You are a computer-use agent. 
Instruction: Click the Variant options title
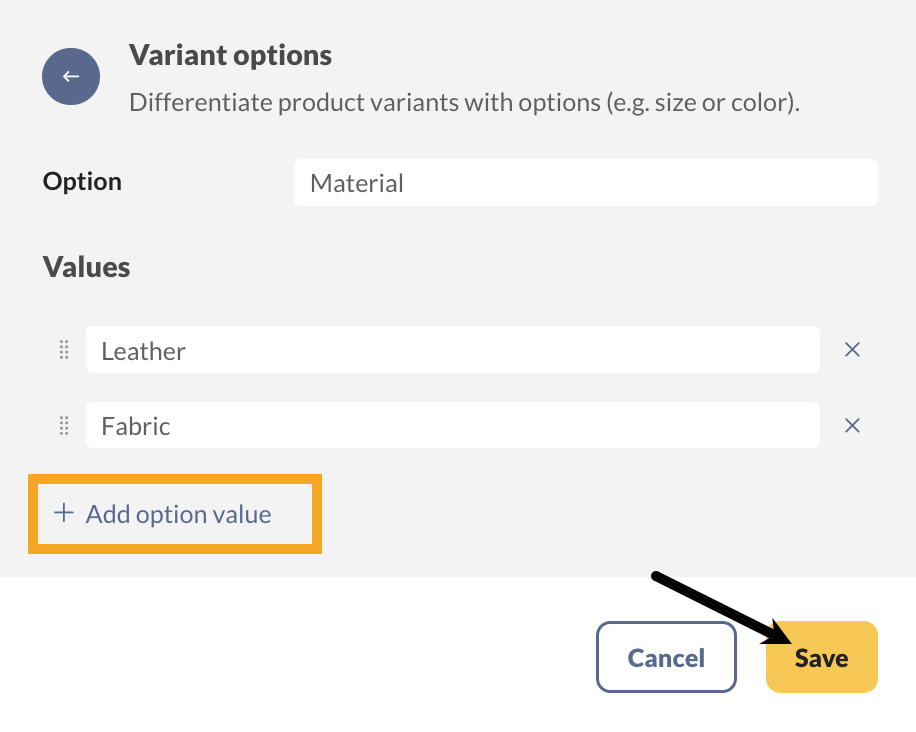click(x=229, y=55)
